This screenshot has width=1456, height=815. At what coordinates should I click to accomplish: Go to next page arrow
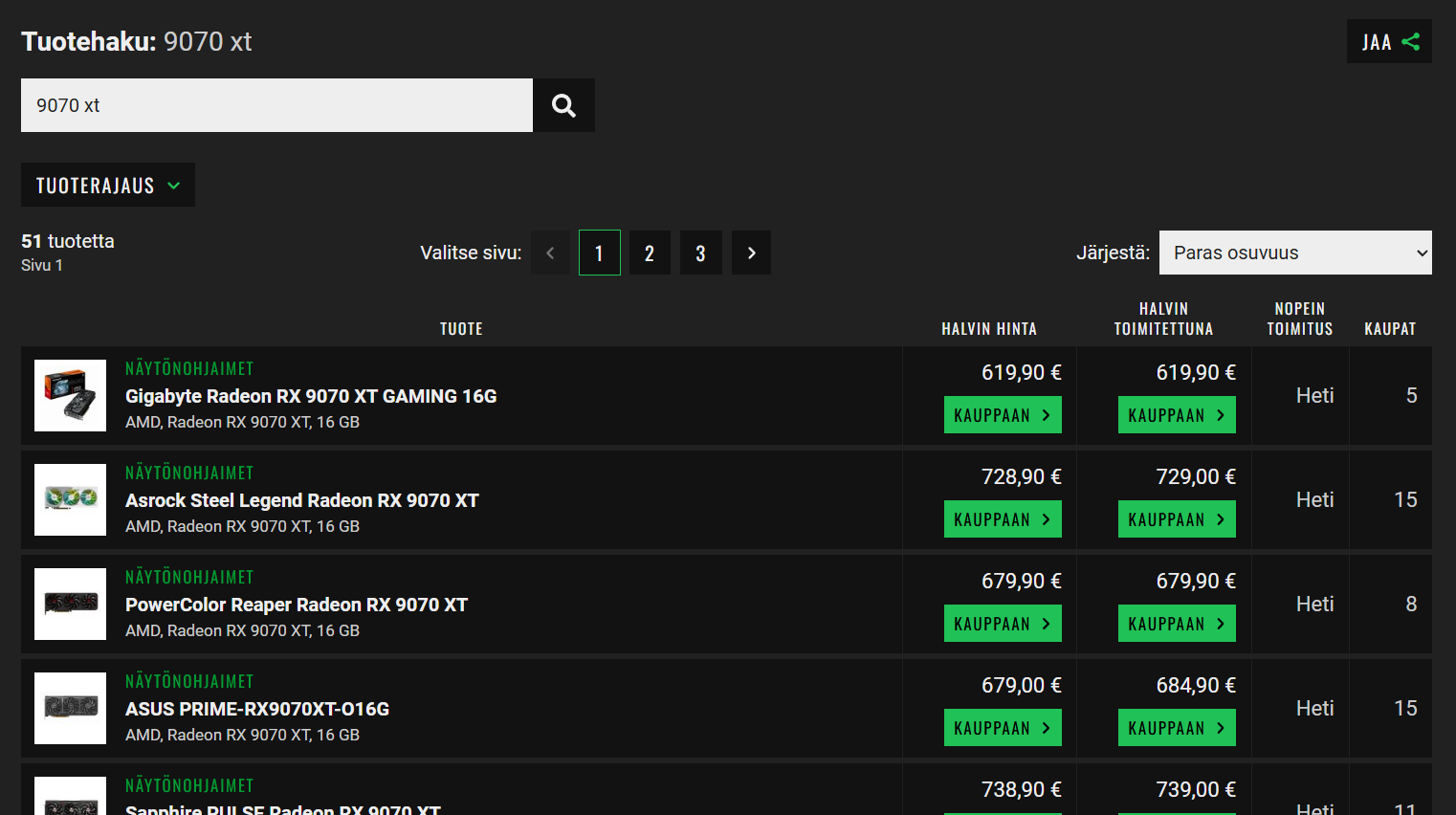point(751,253)
